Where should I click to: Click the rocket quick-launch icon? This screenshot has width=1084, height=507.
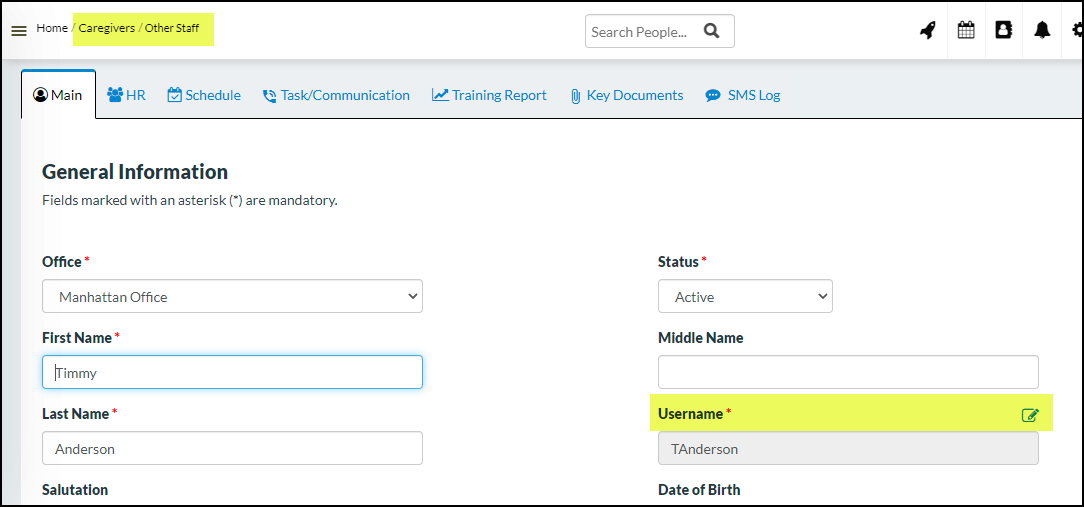927,31
